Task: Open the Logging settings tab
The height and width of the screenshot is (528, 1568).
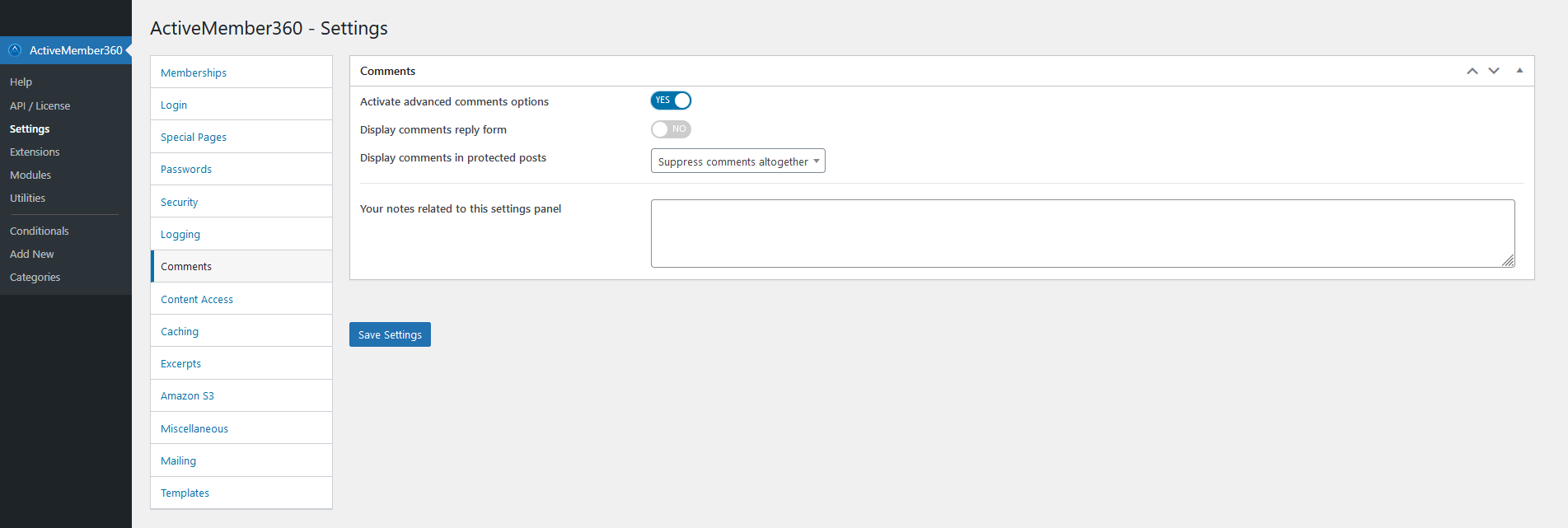Action: pos(241,234)
